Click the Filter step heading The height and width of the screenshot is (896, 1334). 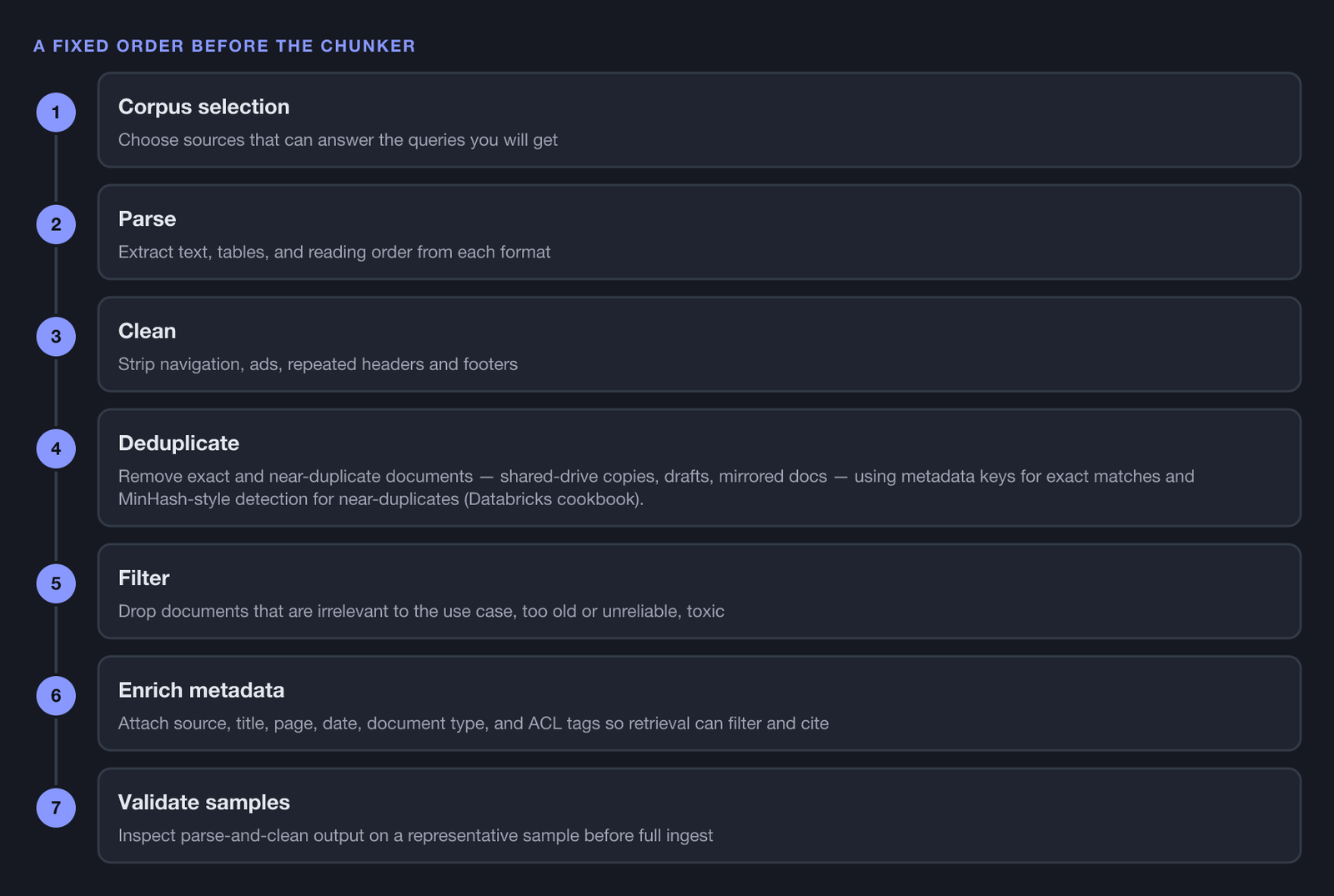143,578
